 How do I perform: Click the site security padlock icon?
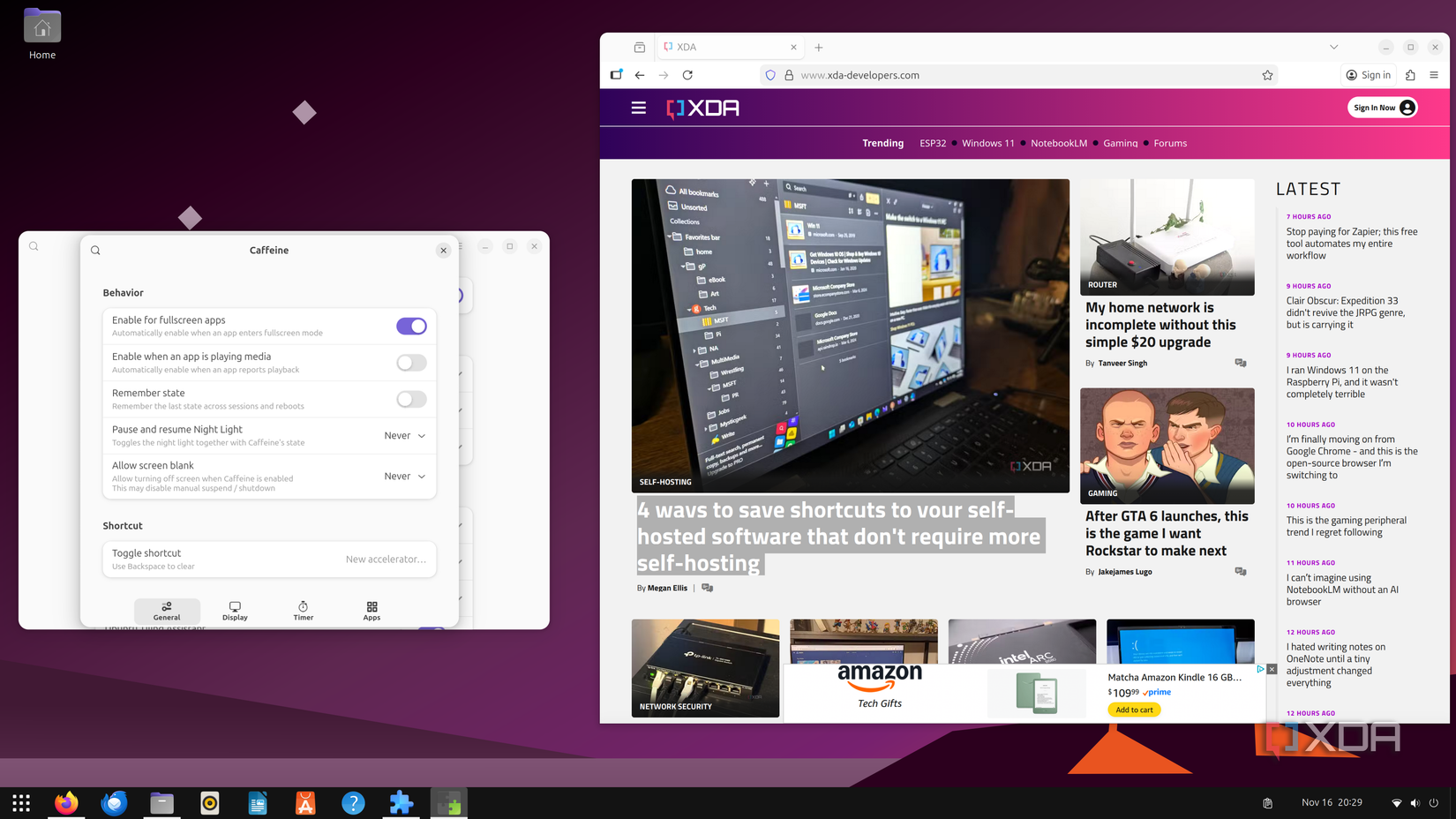click(x=789, y=76)
